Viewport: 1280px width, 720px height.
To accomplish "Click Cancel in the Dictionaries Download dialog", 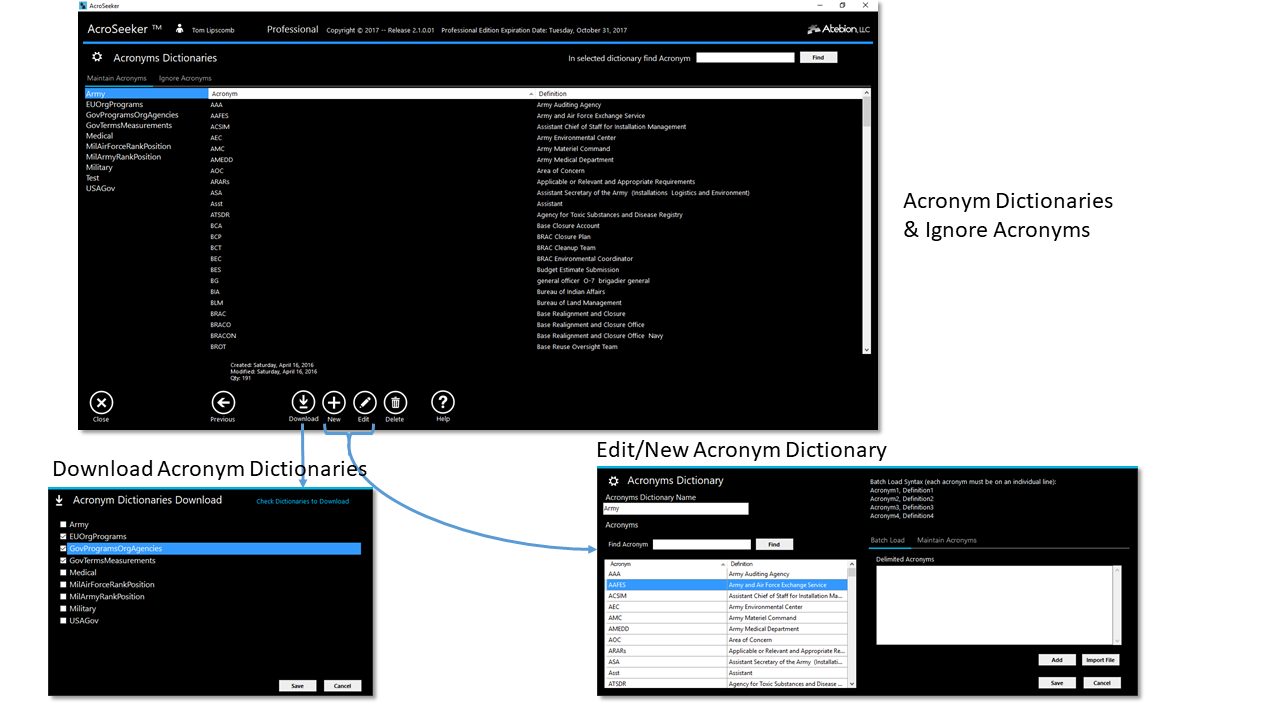I will pos(343,686).
